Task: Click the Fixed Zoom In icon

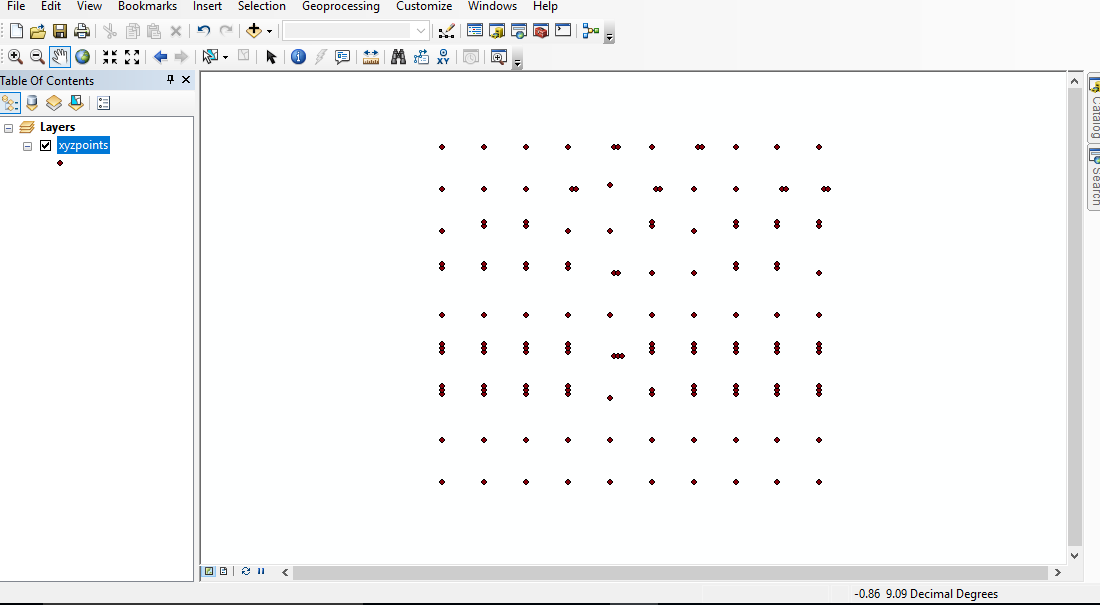Action: pyautogui.click(x=110, y=57)
